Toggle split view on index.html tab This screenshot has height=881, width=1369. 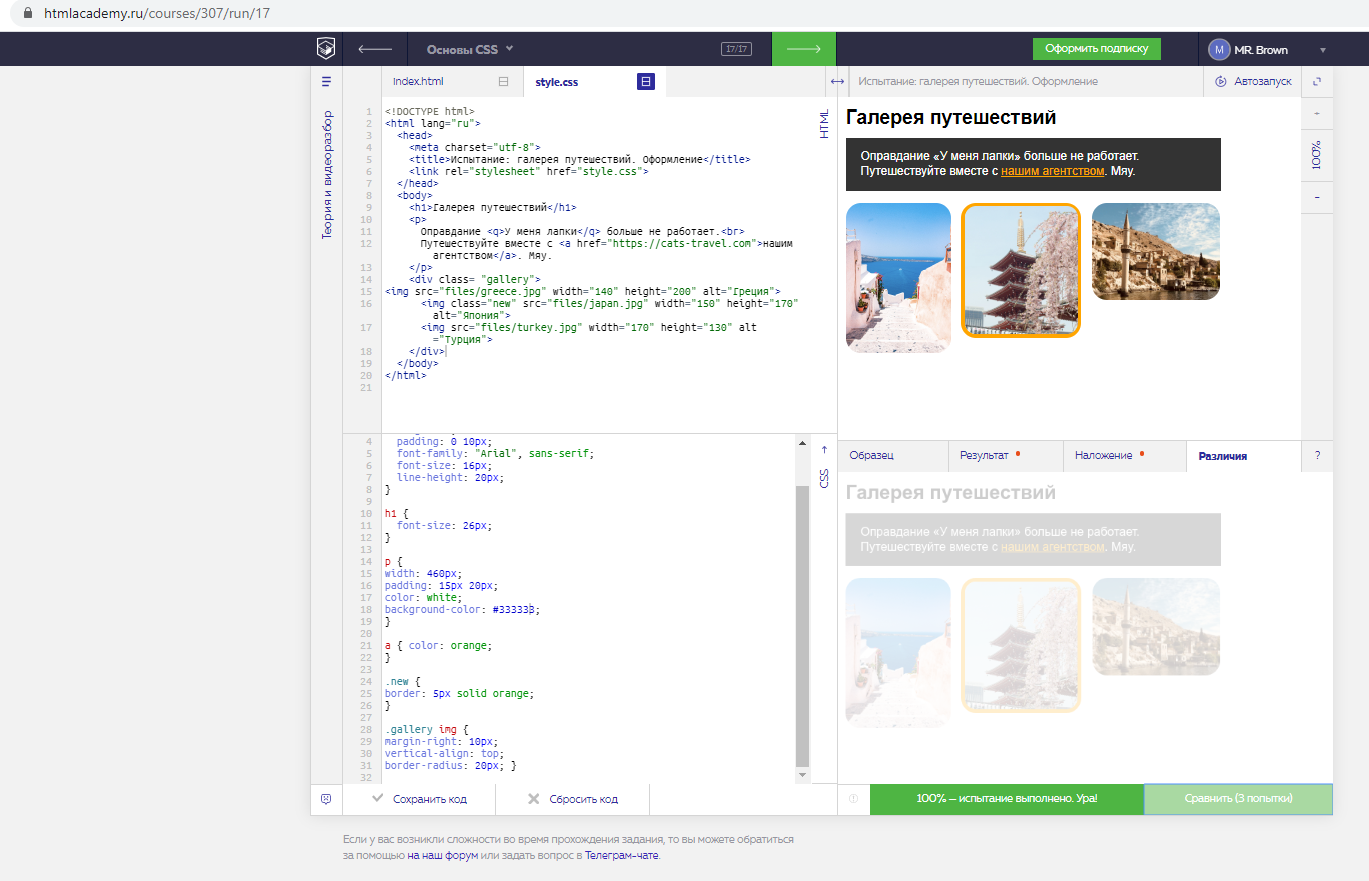tap(503, 82)
